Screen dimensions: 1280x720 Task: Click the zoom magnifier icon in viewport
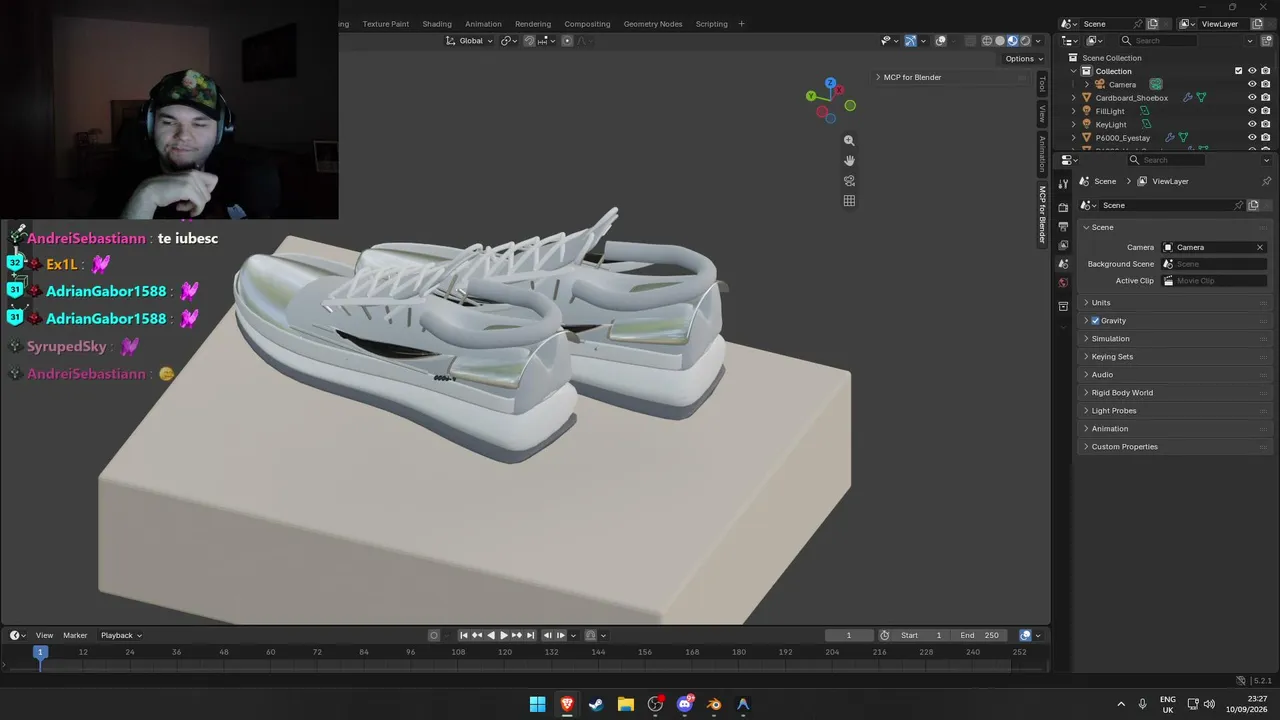(849, 141)
